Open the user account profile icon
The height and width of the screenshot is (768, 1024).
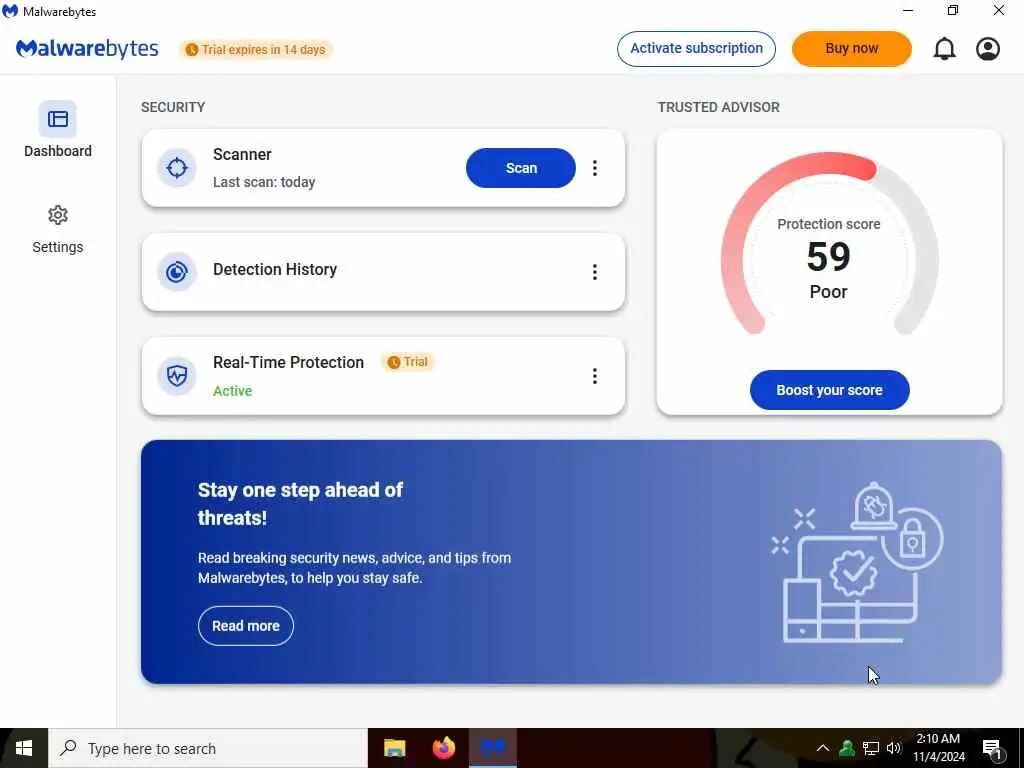(x=987, y=49)
